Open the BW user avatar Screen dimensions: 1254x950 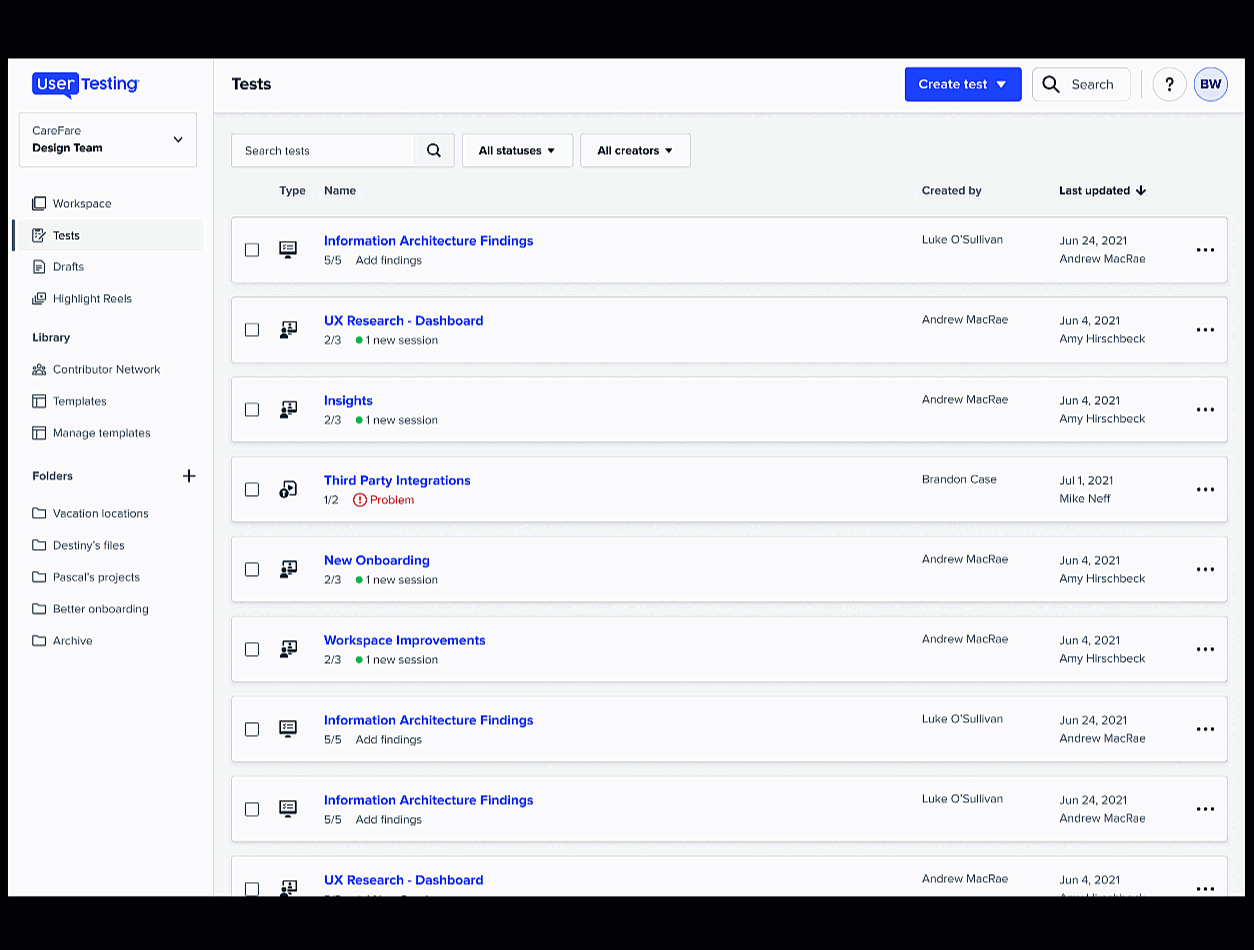click(1210, 85)
